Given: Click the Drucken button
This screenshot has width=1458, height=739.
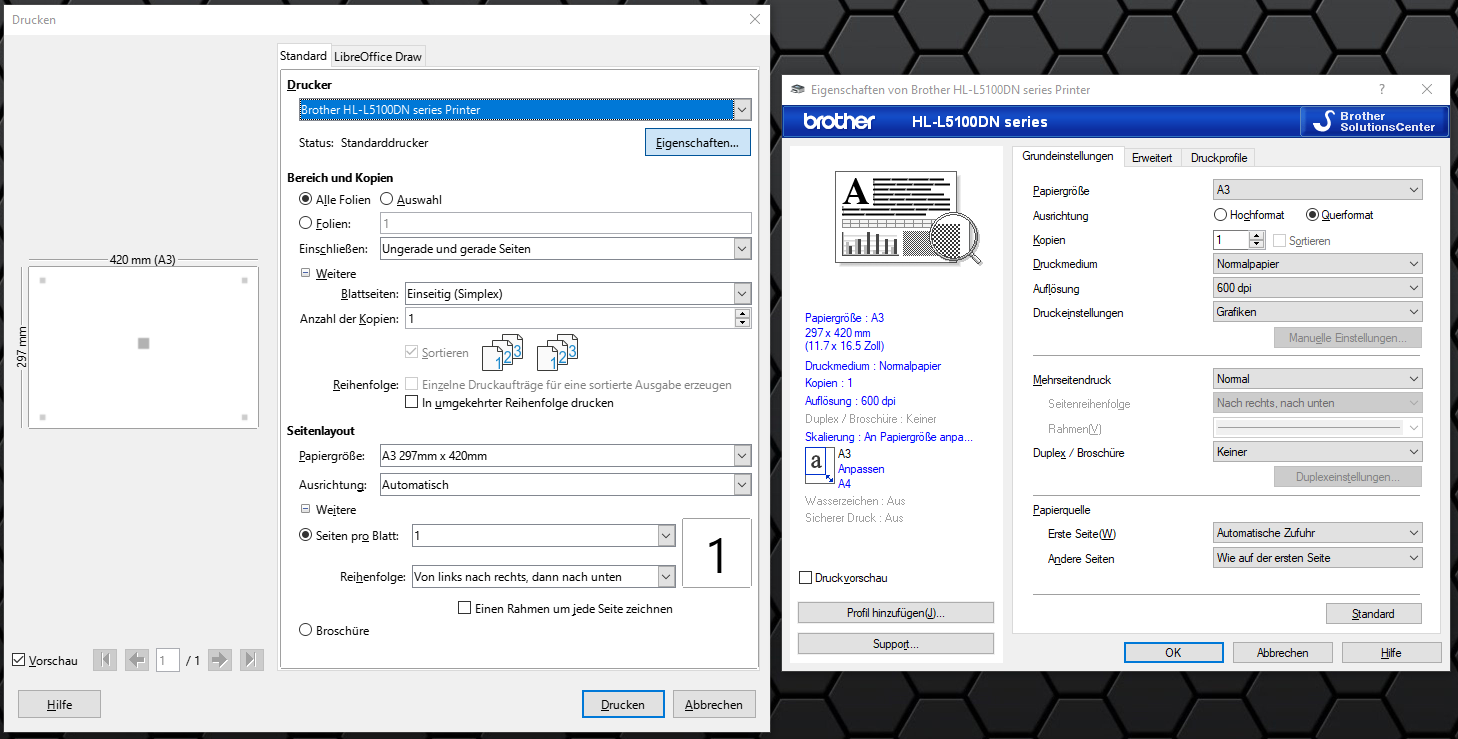Looking at the screenshot, I should [x=623, y=704].
